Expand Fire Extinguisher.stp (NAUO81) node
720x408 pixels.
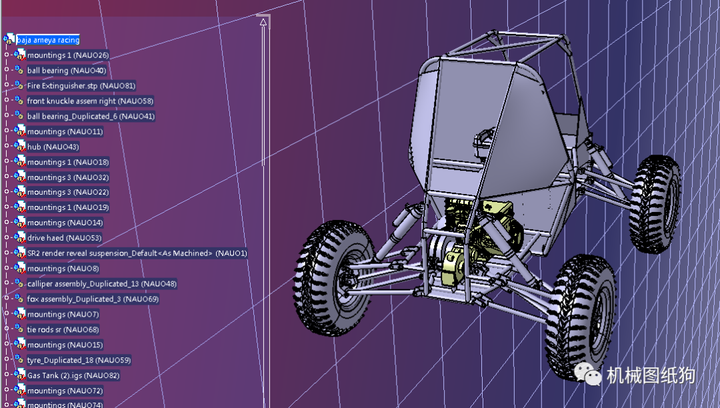pos(6,85)
